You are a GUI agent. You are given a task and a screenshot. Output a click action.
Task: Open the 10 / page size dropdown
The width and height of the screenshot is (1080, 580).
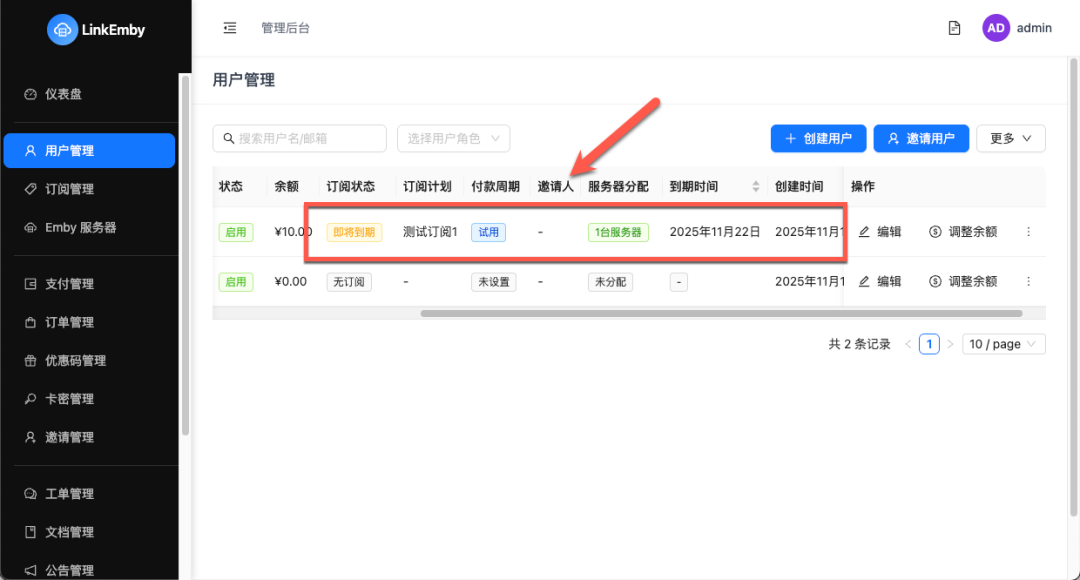coord(1003,343)
